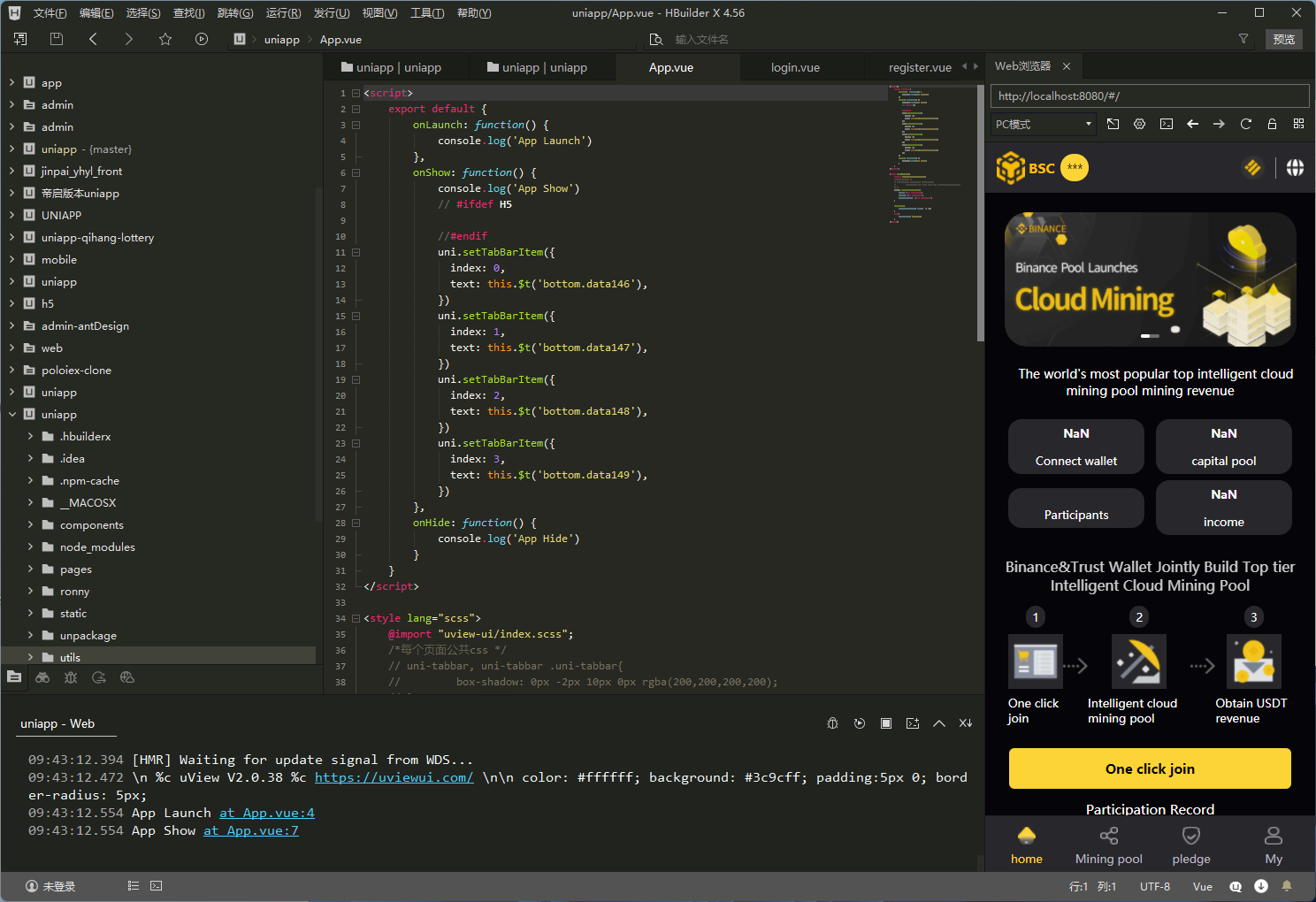Open browser settings gear icon
Screen dimensions: 1316x902
coord(1139,124)
